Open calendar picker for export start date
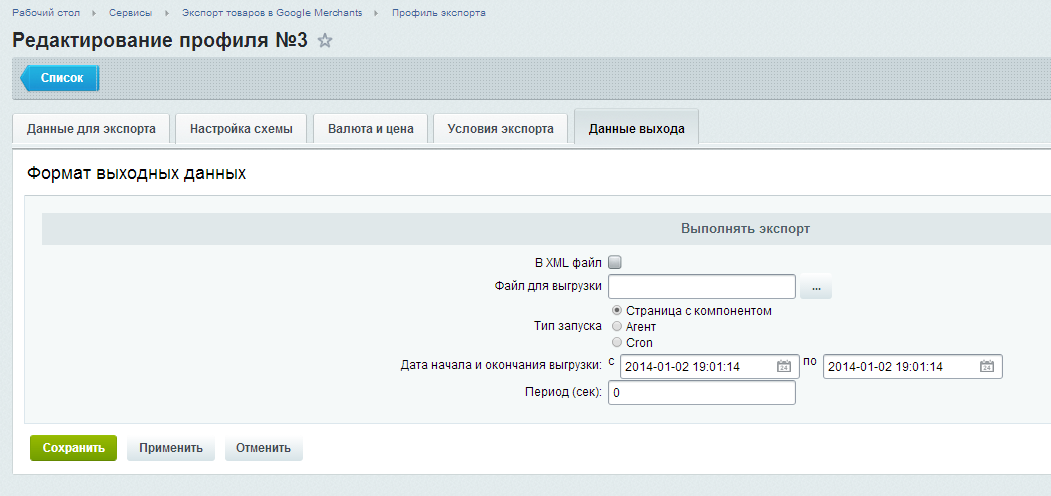1051x496 pixels. pyautogui.click(x=784, y=367)
